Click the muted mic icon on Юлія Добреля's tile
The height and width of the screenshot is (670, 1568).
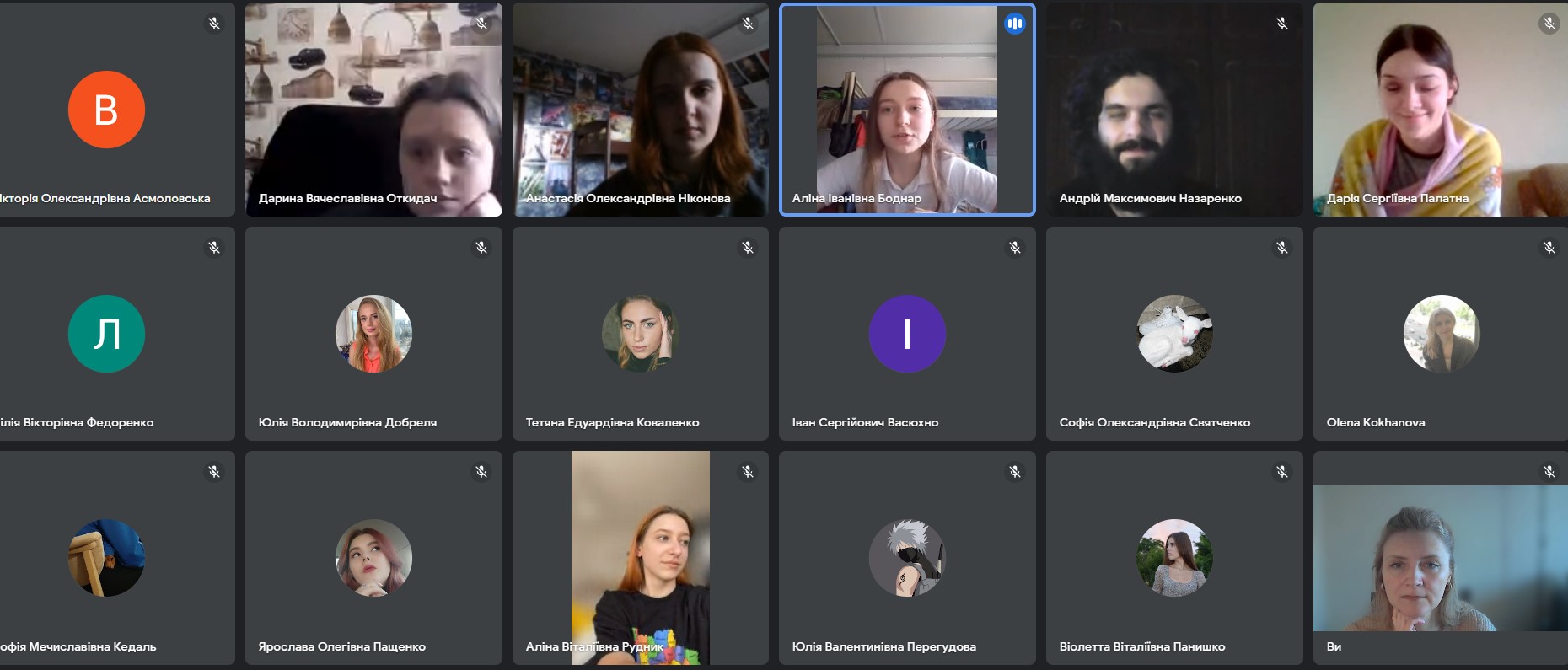(x=481, y=248)
